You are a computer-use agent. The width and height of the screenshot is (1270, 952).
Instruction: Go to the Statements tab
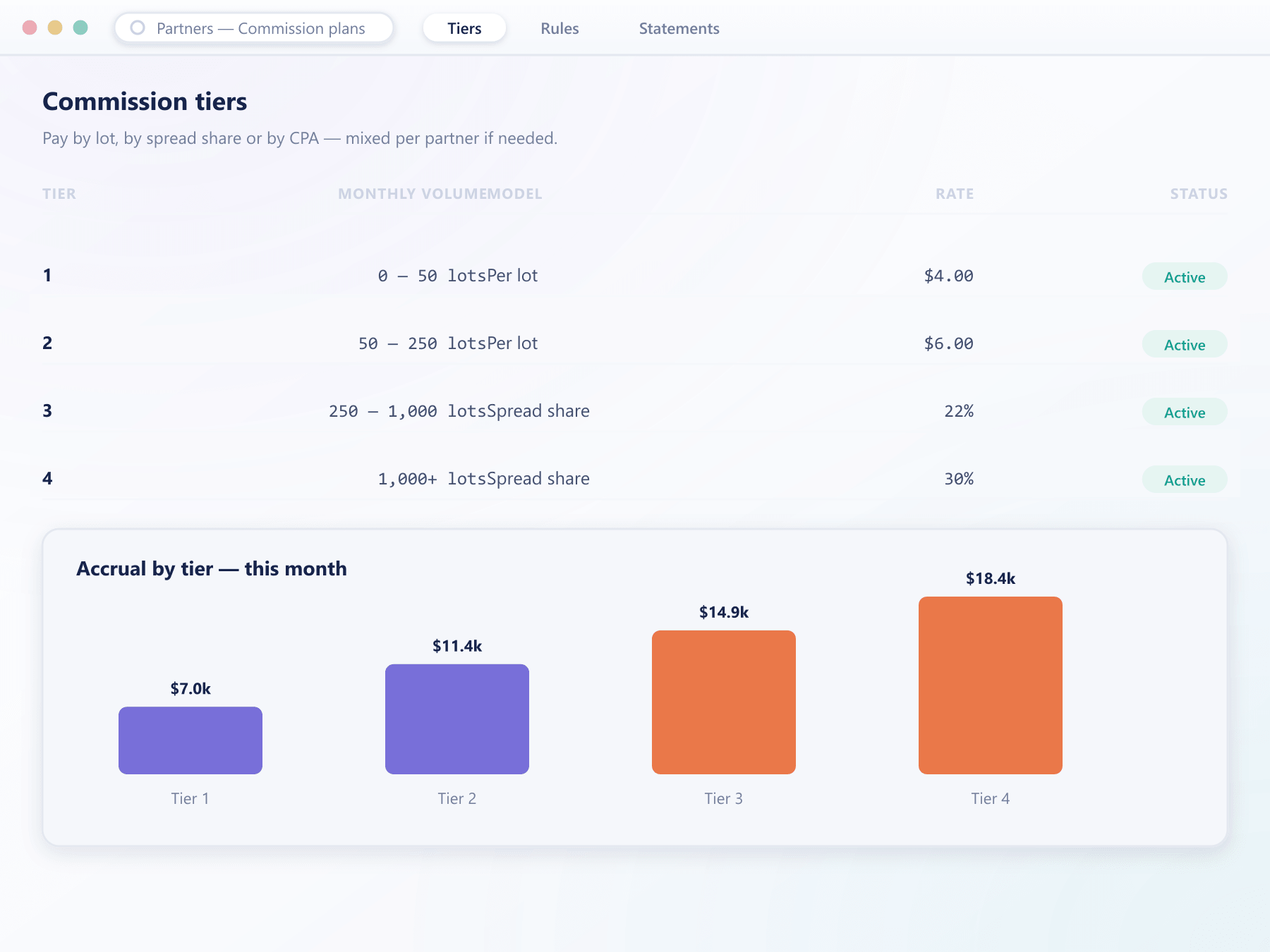coord(679,28)
